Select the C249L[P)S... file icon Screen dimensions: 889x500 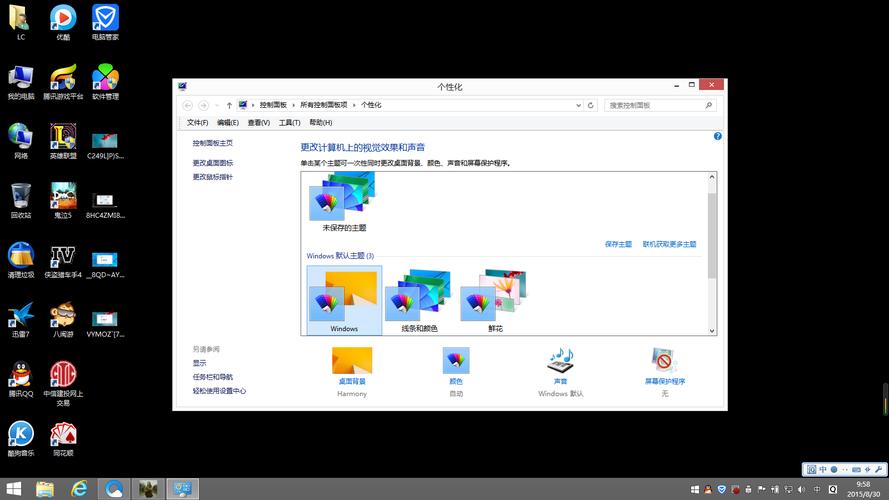105,145
